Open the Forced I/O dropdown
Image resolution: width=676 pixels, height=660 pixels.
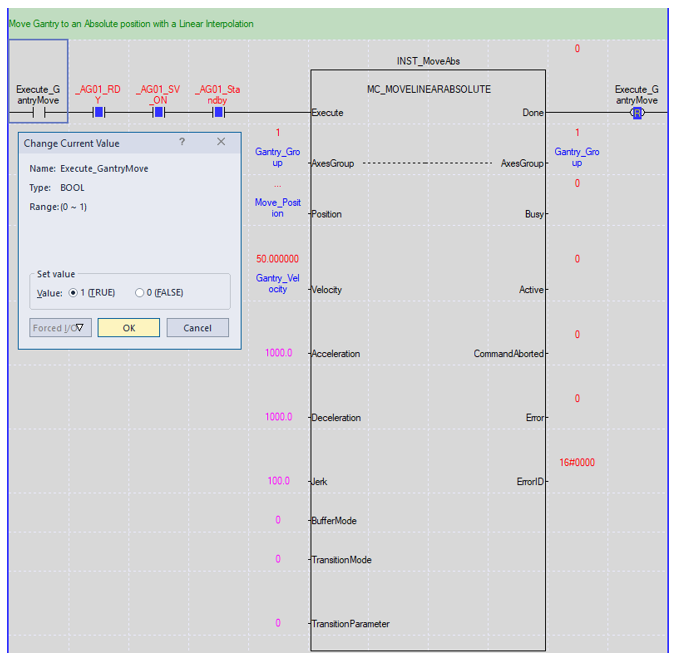60,328
